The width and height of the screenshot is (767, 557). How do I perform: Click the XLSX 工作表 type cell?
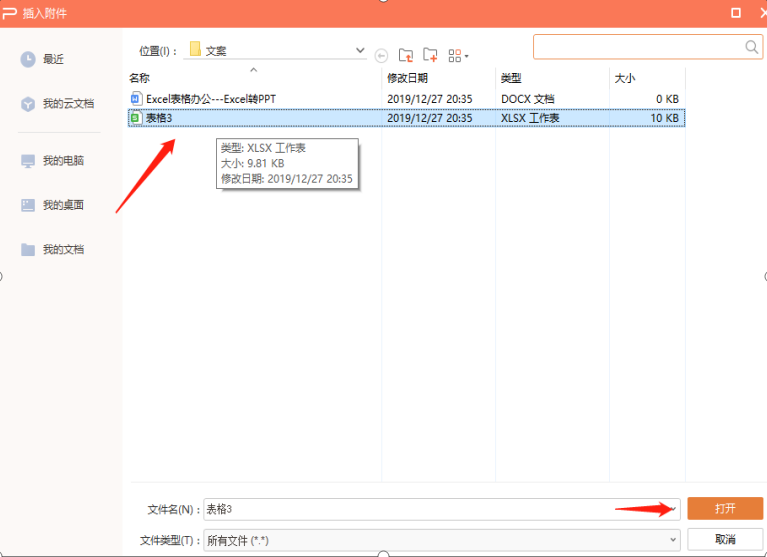pyautogui.click(x=530, y=118)
